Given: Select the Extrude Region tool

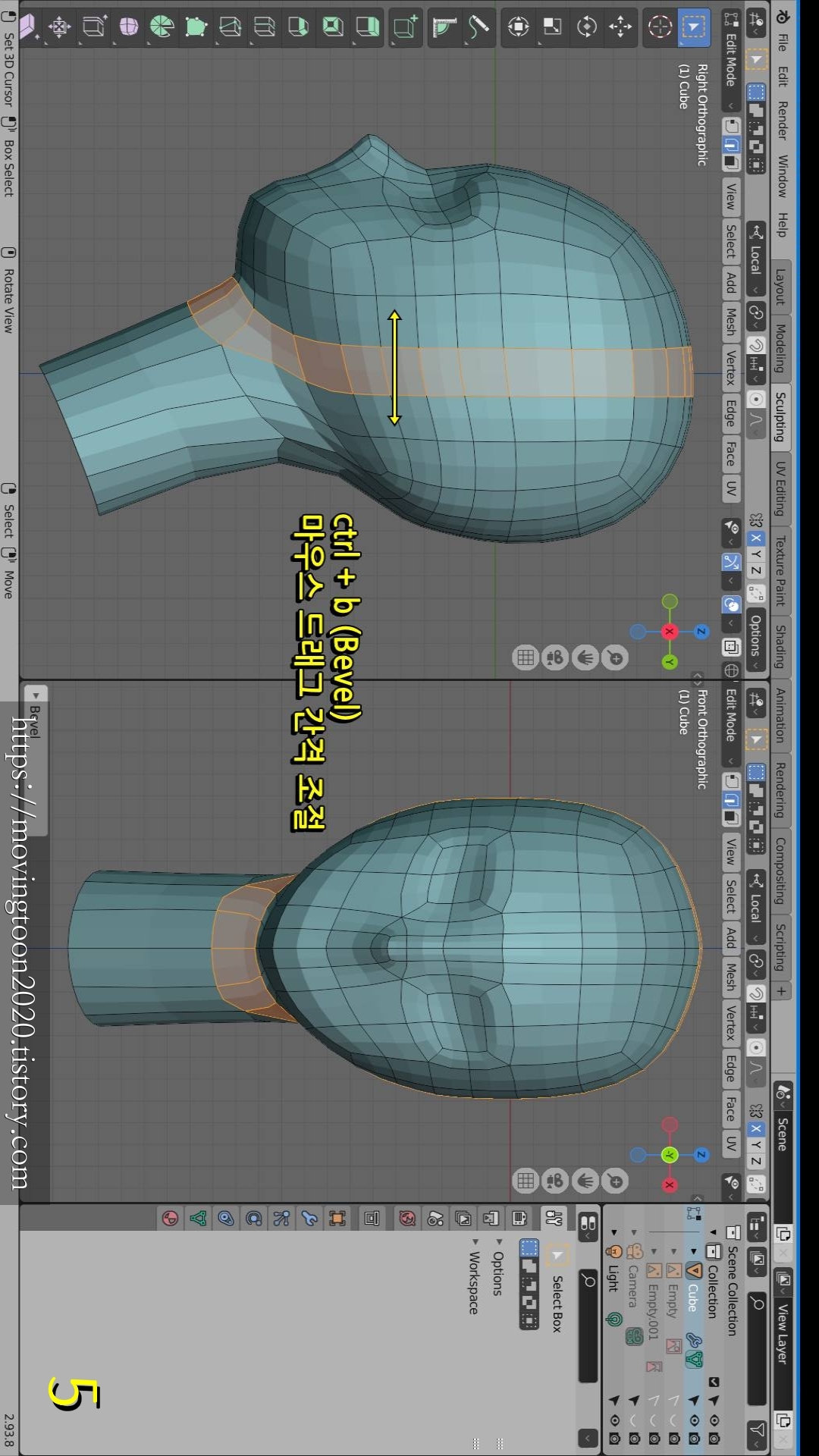Looking at the screenshot, I should click(367, 27).
